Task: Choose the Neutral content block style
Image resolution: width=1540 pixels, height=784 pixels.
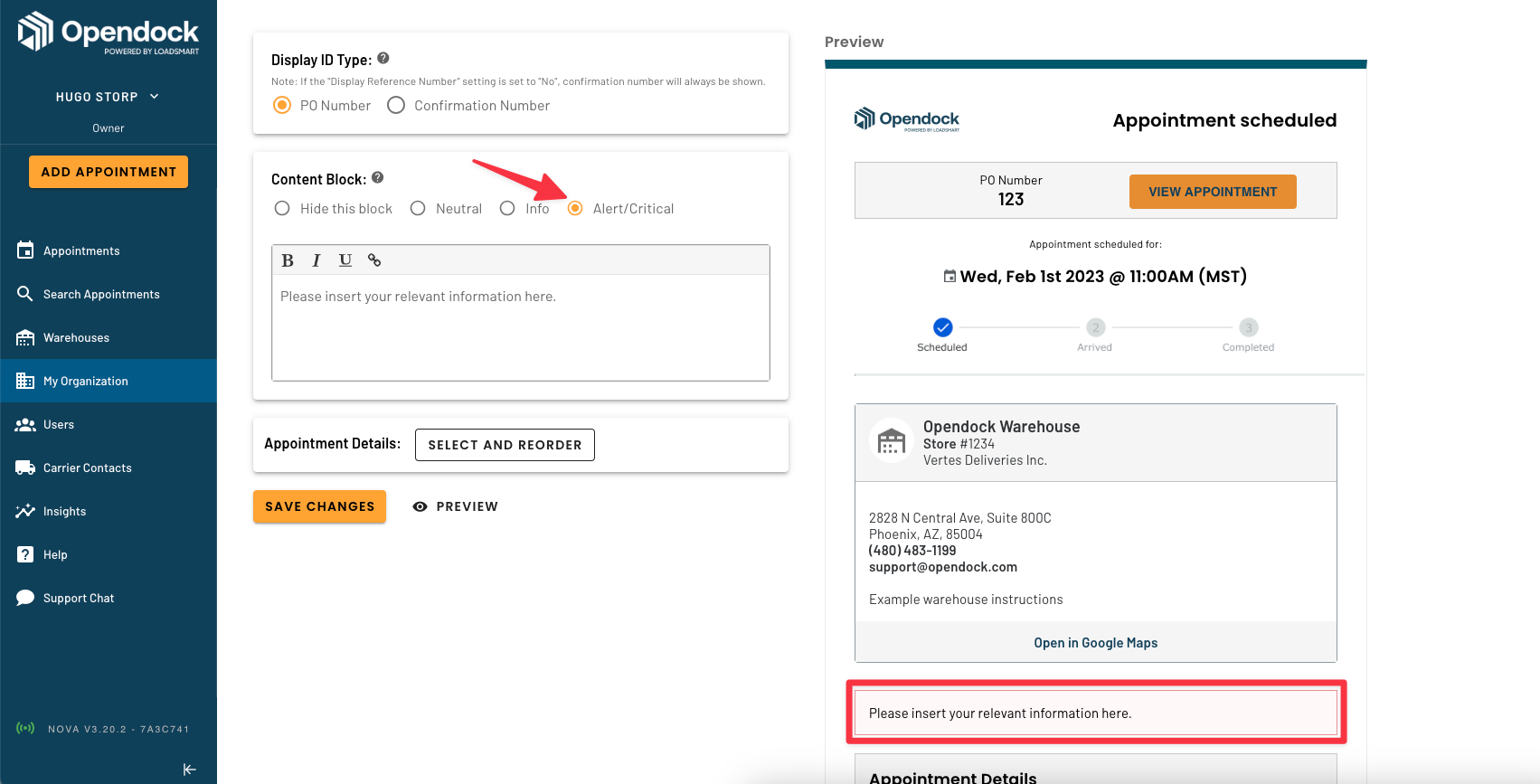Action: pyautogui.click(x=446, y=209)
